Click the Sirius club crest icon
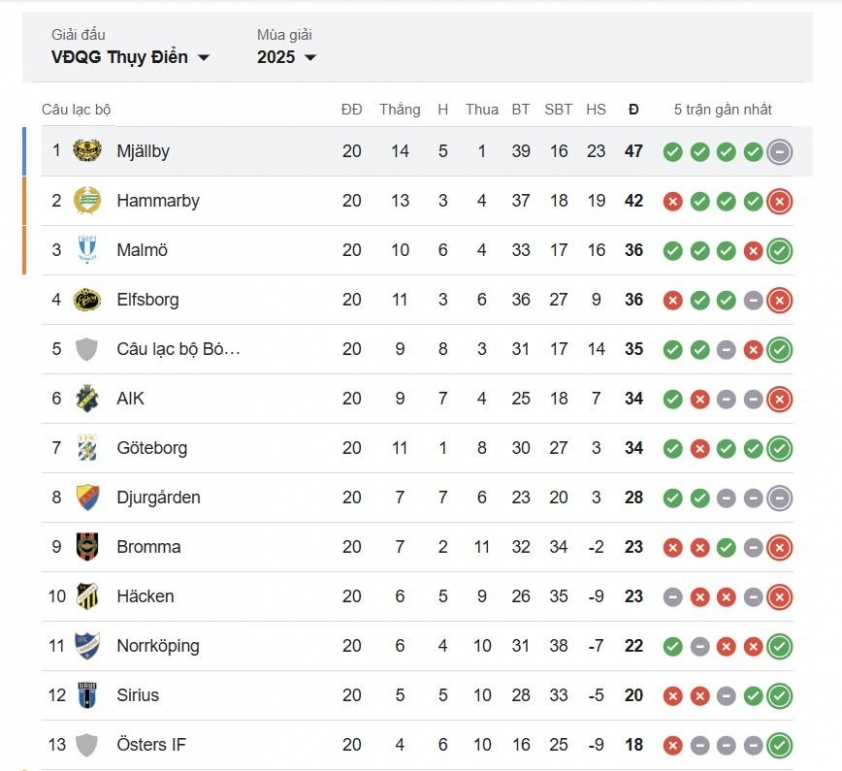Image resolution: width=842 pixels, height=771 pixels. pyautogui.click(x=87, y=695)
